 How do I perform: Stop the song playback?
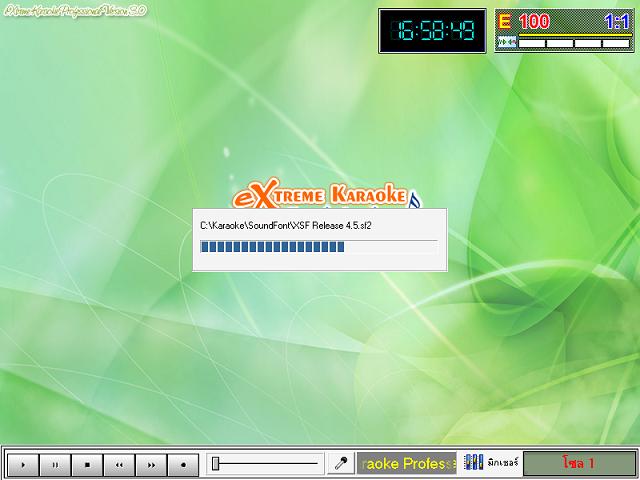pyautogui.click(x=87, y=464)
